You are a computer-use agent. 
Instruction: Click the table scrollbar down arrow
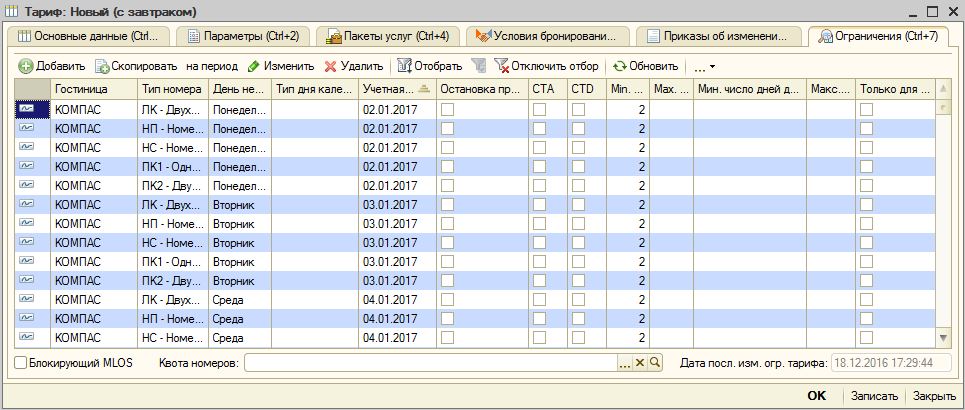coord(943,338)
